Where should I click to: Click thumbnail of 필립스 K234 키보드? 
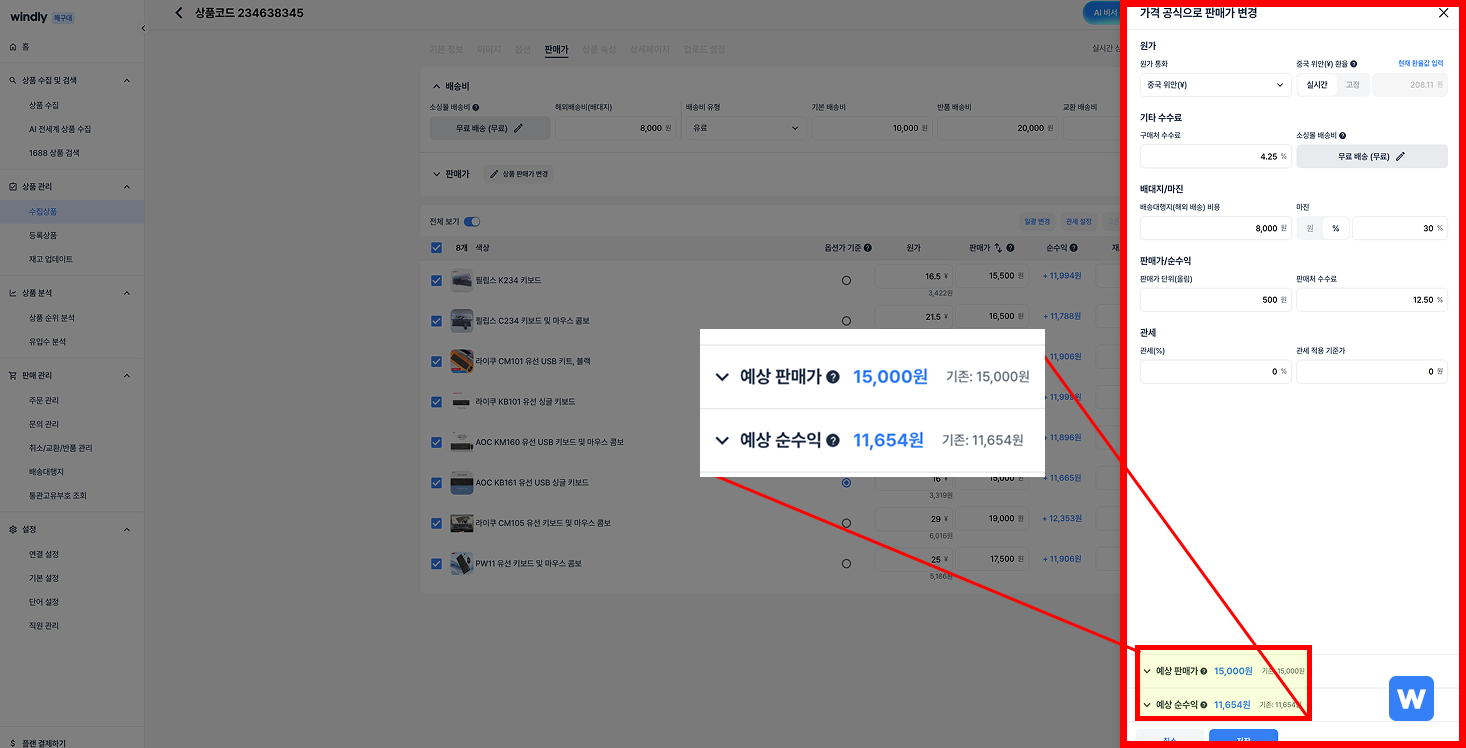(461, 280)
